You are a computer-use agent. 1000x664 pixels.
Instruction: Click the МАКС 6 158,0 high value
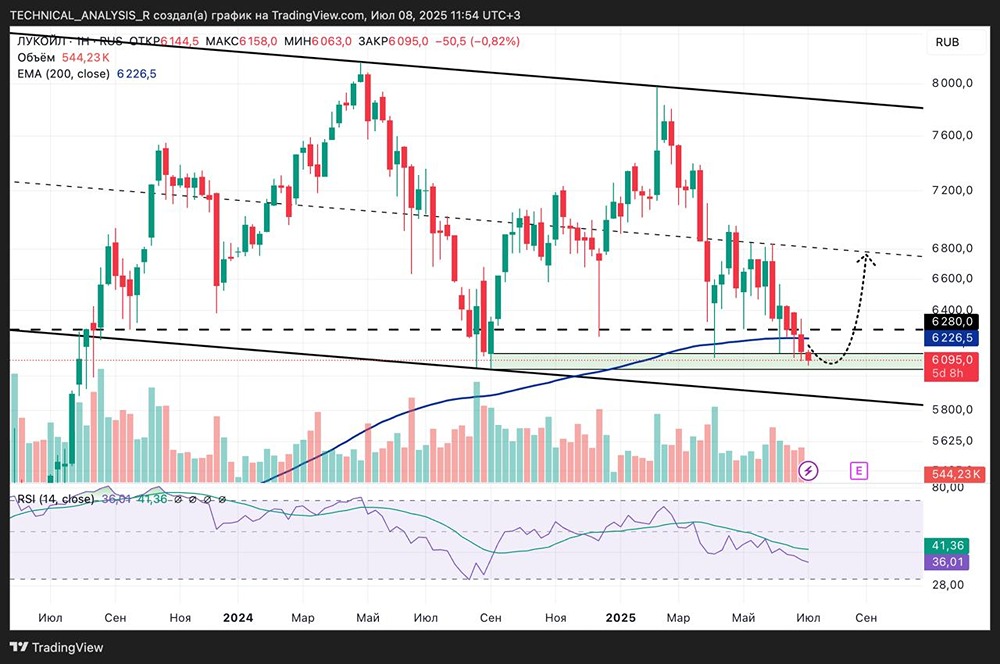pos(242,41)
